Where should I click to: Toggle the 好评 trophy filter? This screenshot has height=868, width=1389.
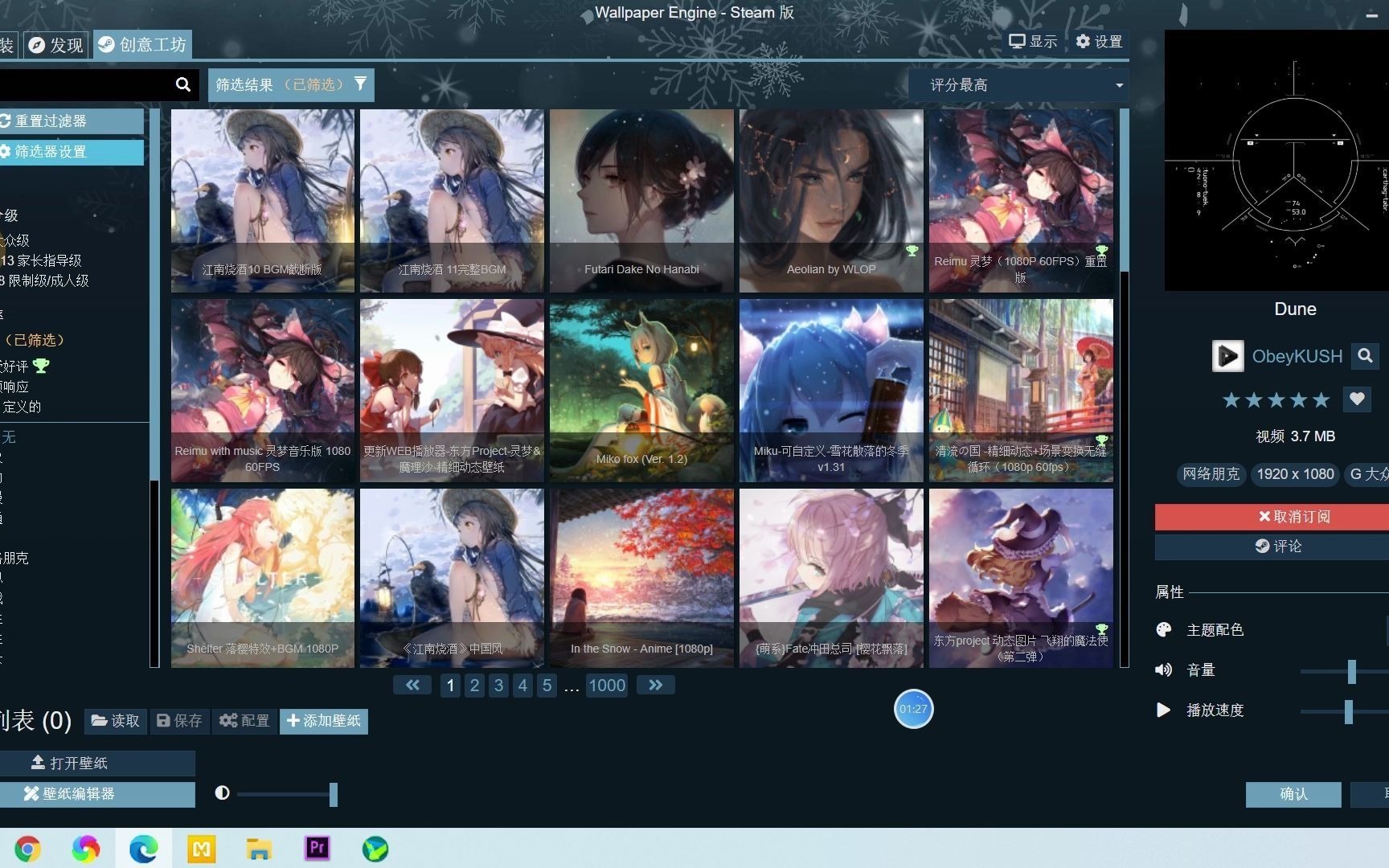point(24,366)
